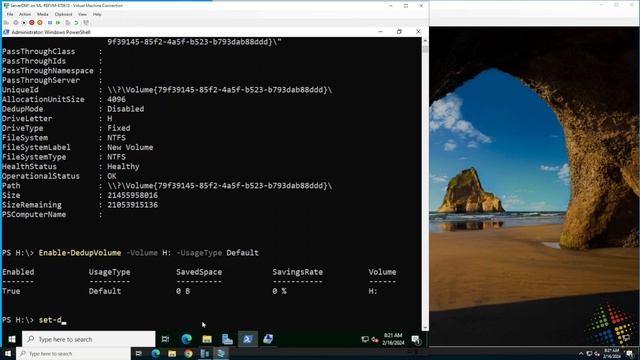Click the "set-d" text at the prompt
The height and width of the screenshot is (360, 640).
50,320
